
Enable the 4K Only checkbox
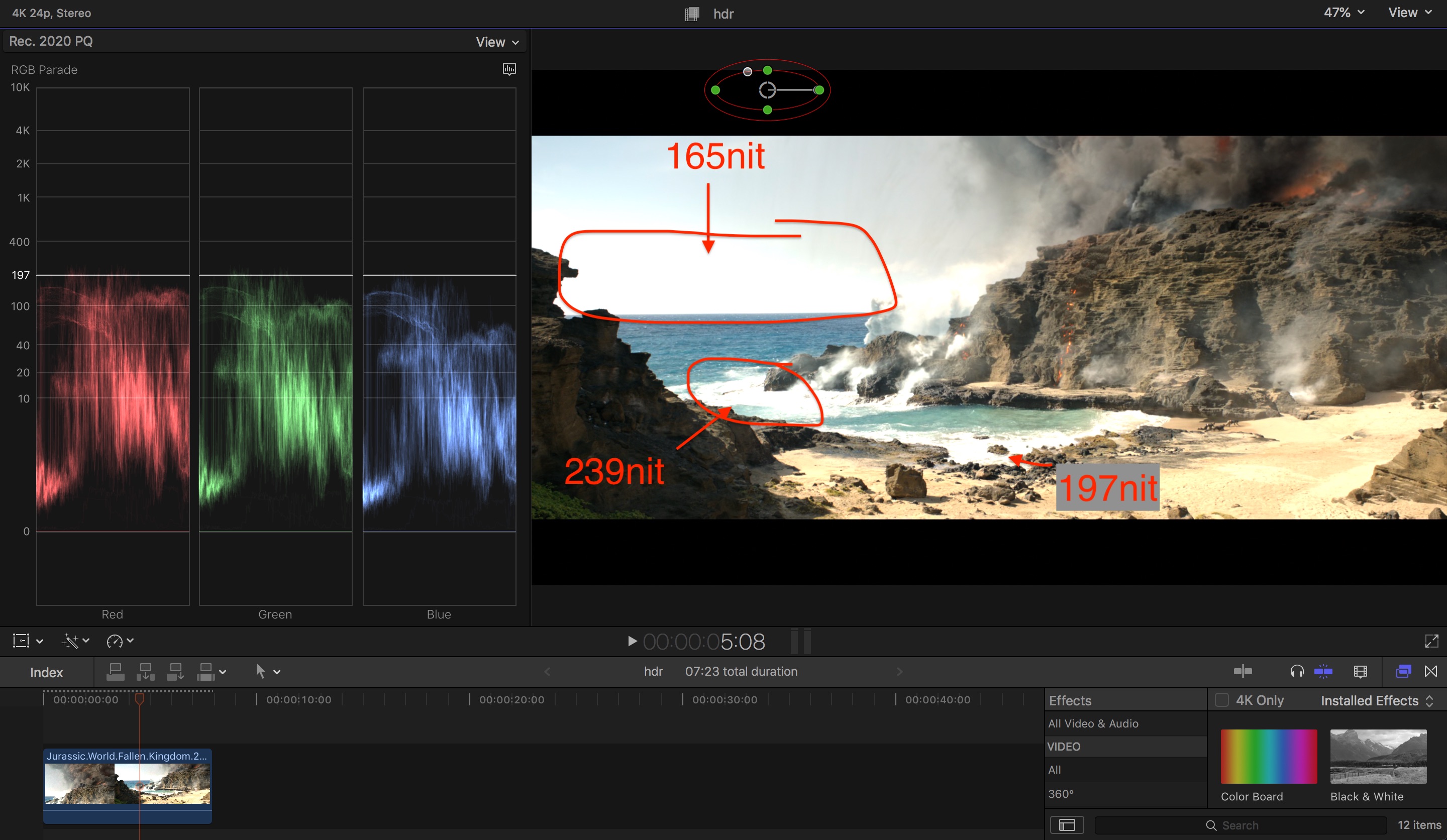coord(1221,700)
